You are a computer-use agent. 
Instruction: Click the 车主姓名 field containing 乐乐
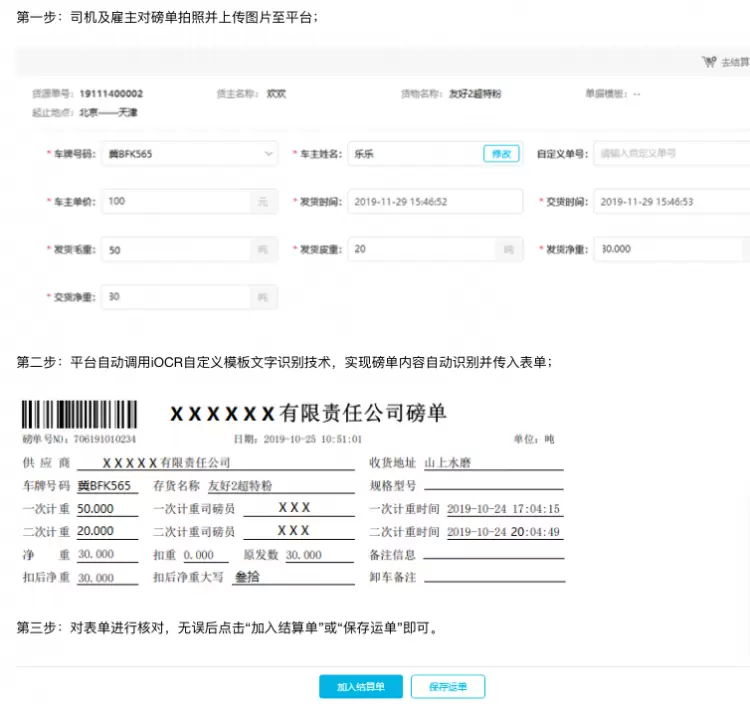[413, 154]
